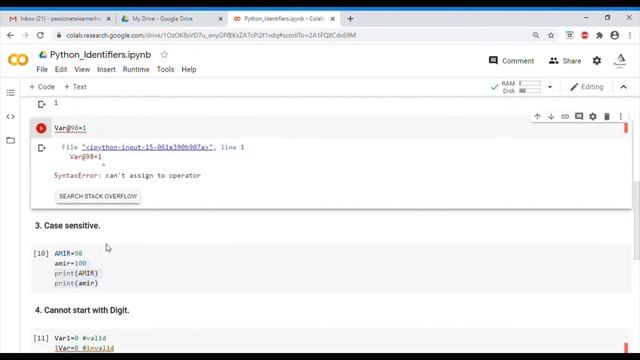Click the colab.research.google.com address bar
This screenshot has height=360, width=640.
211,36
